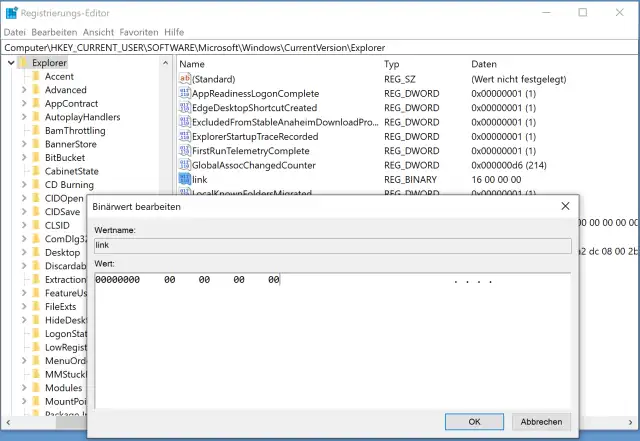Click the ExcludedFromStableAnaheim DWORD icon
This screenshot has width=640, height=441.
coord(185,122)
